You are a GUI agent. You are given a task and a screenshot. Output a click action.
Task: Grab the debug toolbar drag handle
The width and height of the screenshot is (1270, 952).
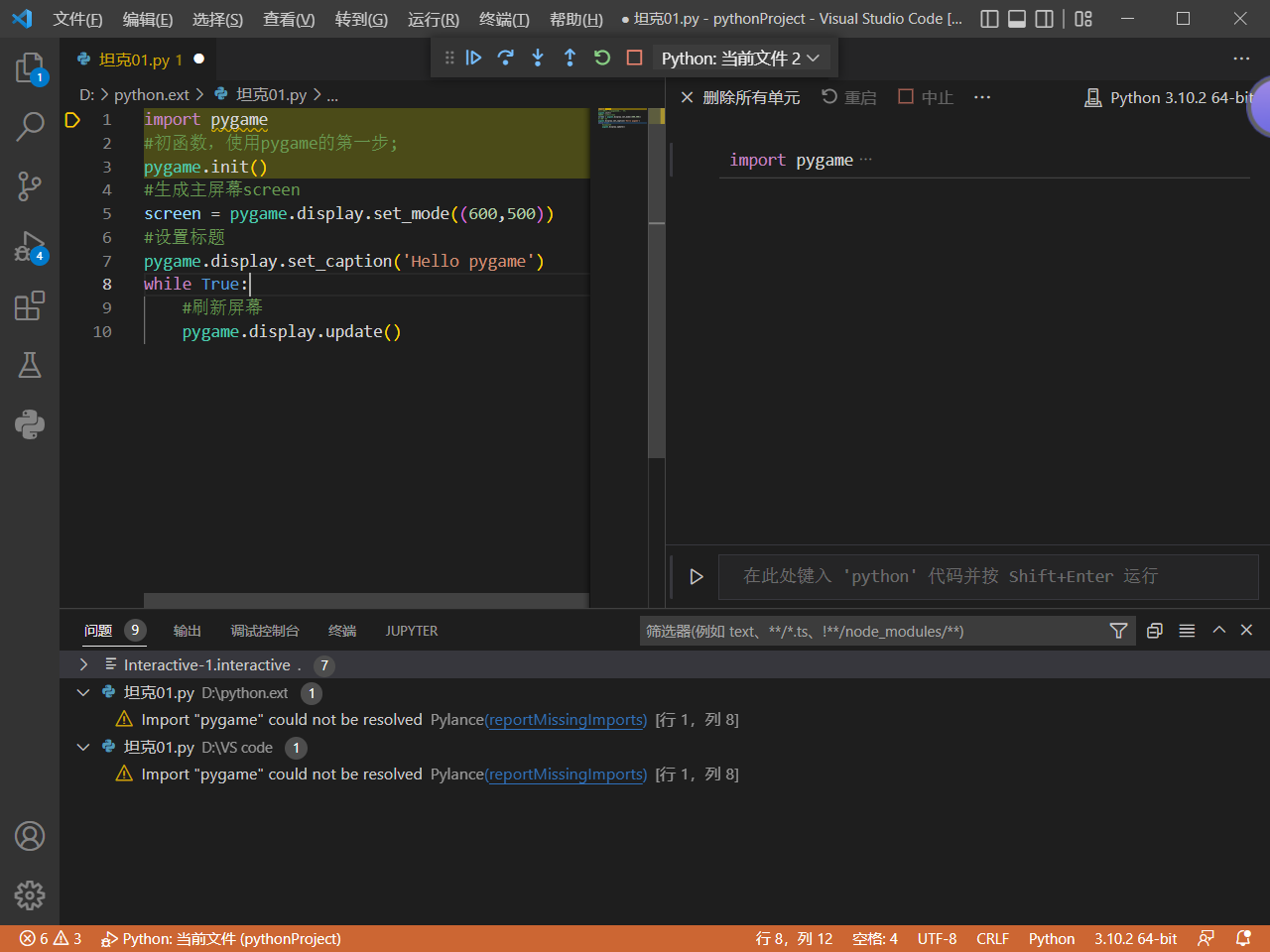click(449, 59)
